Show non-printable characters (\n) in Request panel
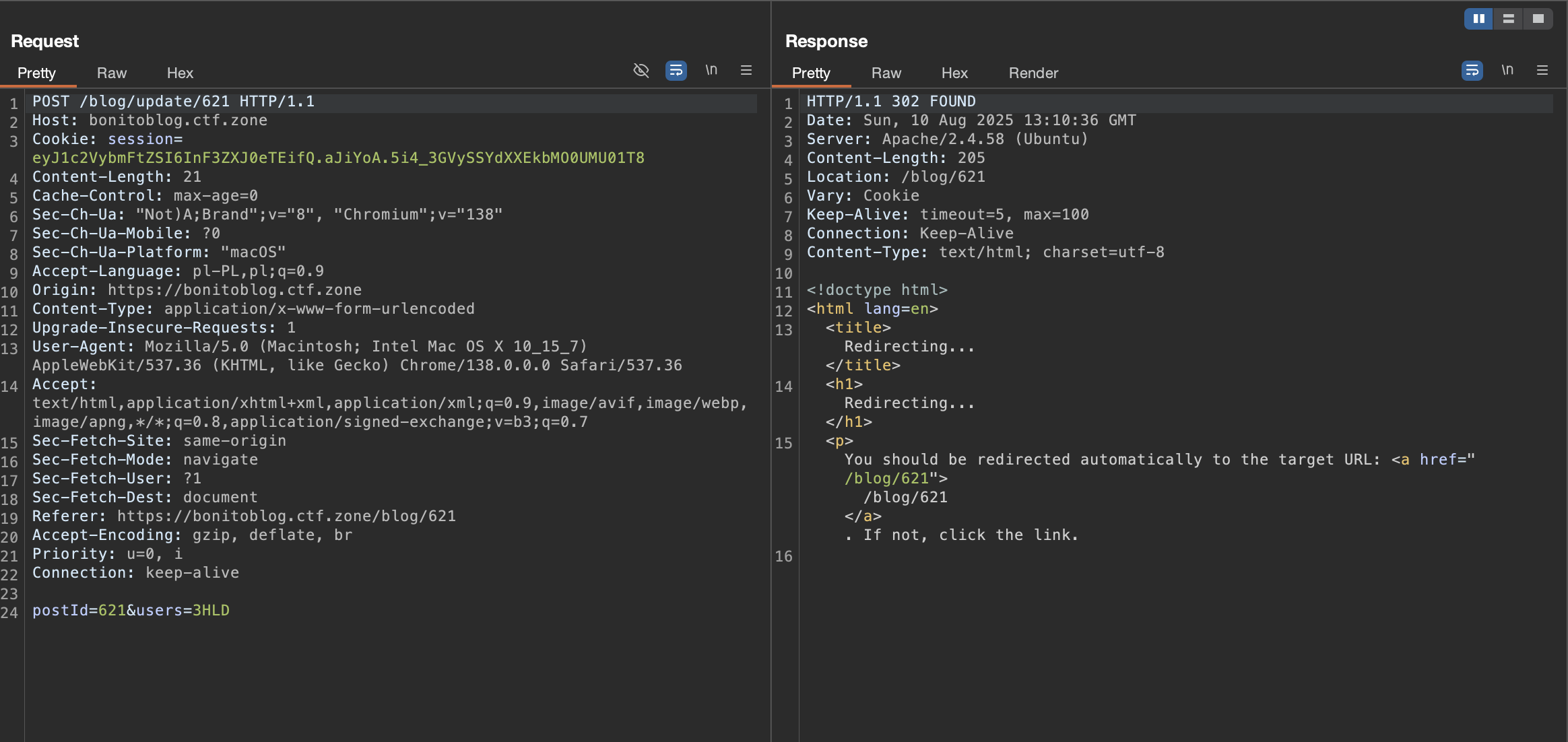The height and width of the screenshot is (742, 1568). pyautogui.click(x=711, y=70)
